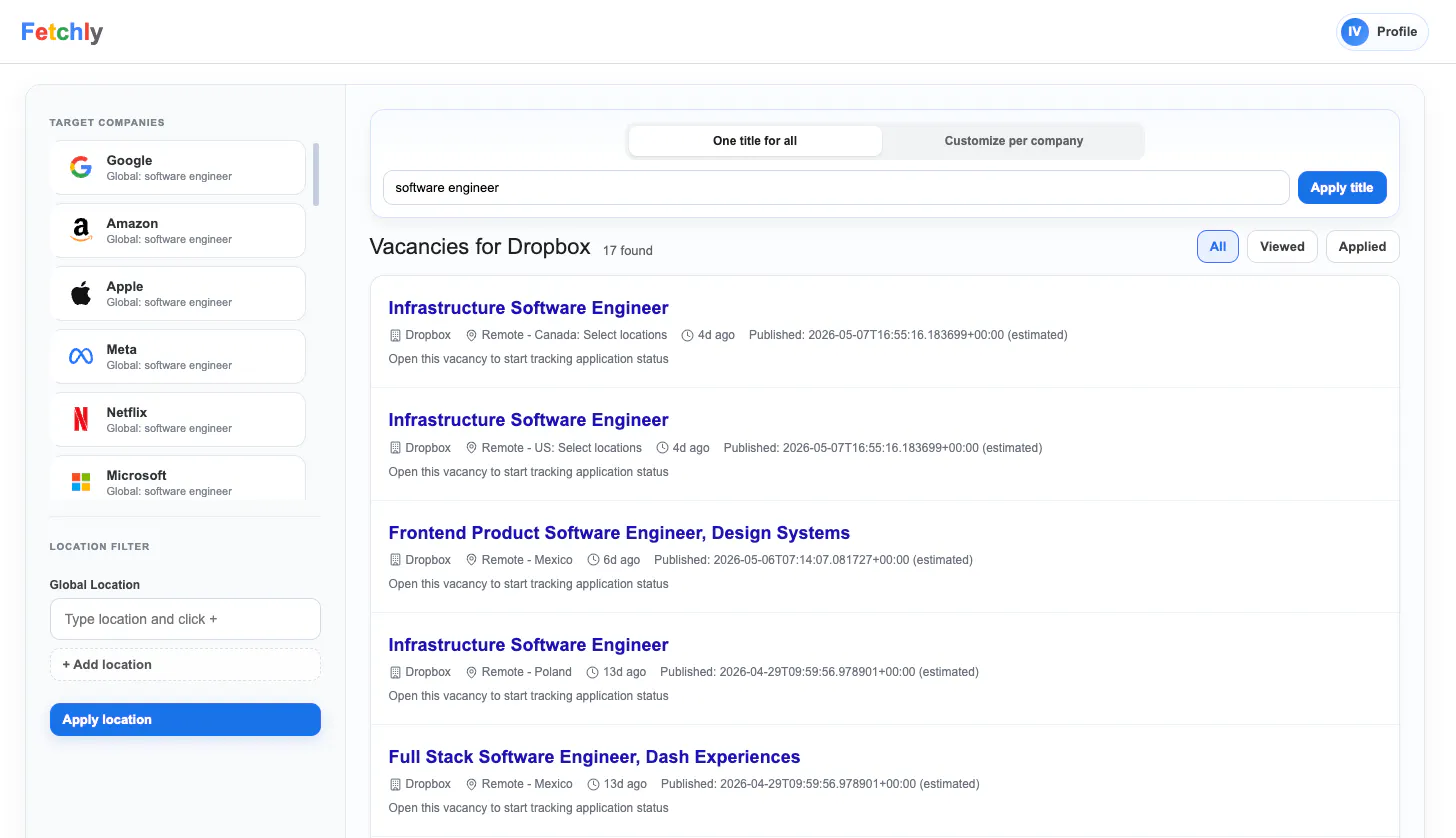Select Netflix company card
The image size is (1456, 838).
pos(177,419)
